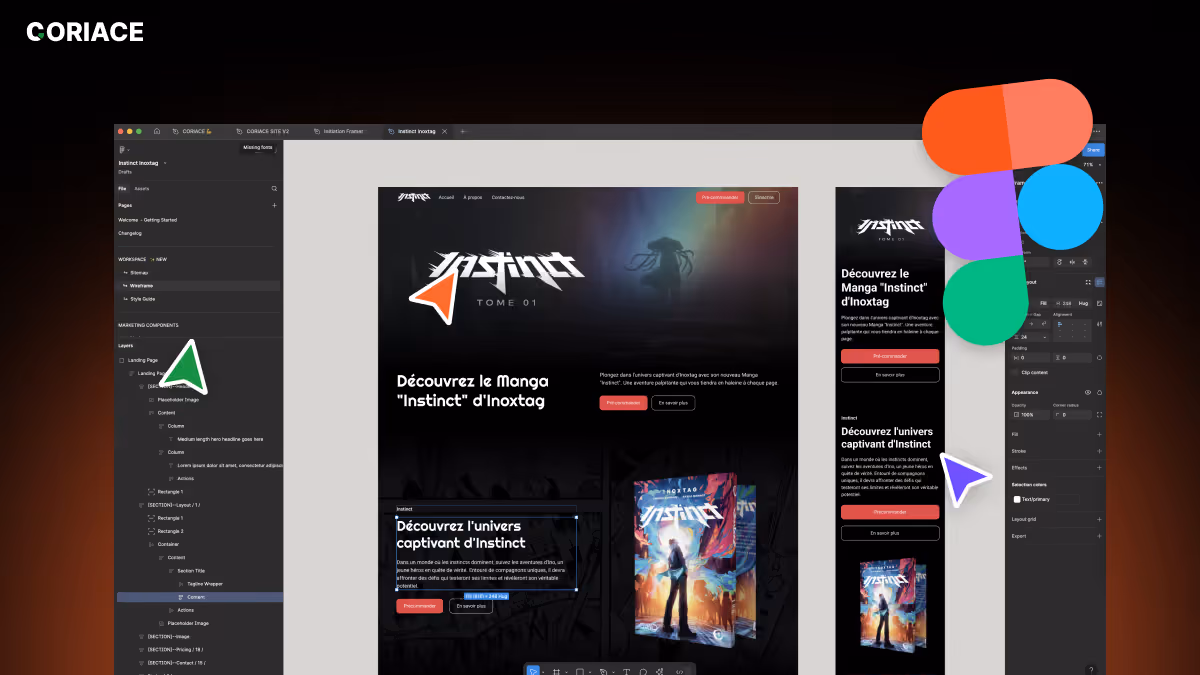Select the Changelog page
Viewport: 1200px width, 675px height.
(130, 233)
